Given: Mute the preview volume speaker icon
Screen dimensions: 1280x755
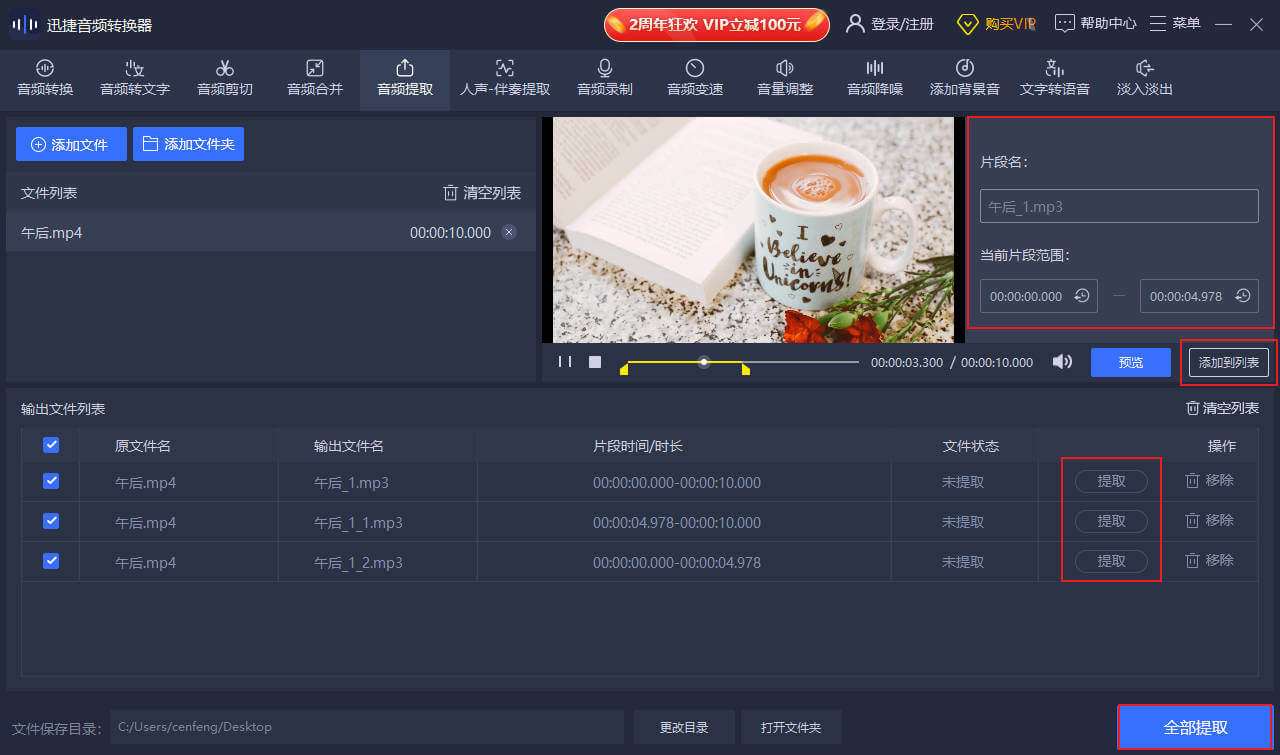Looking at the screenshot, I should tap(1062, 362).
